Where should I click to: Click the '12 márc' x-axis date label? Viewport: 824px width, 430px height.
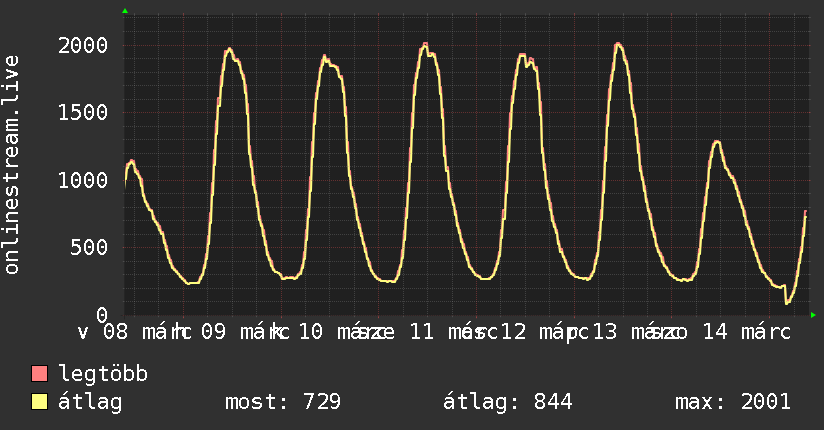(541, 332)
